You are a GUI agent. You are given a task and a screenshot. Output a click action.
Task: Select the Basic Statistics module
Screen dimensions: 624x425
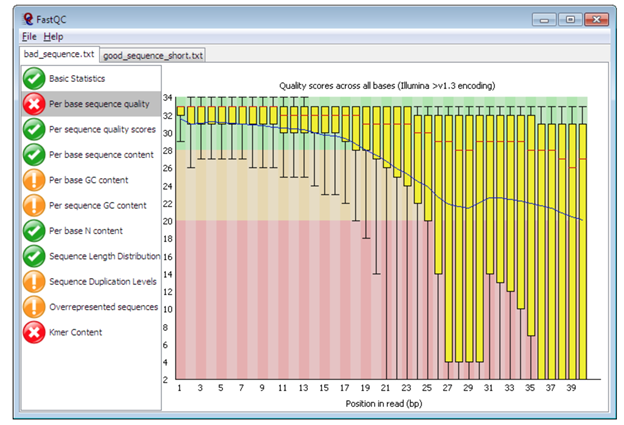click(91, 78)
